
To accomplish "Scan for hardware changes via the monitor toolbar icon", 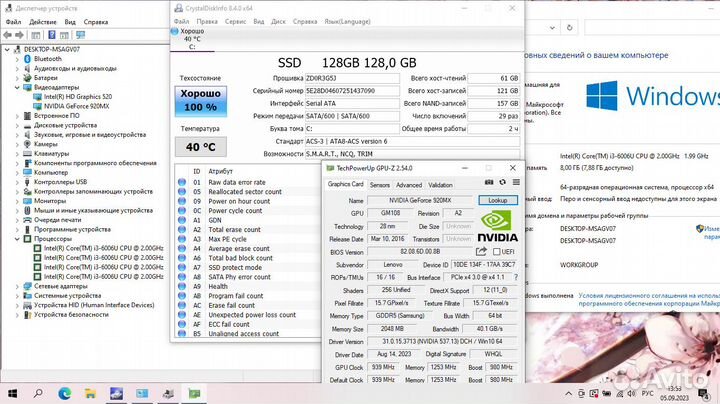I will [80, 35].
